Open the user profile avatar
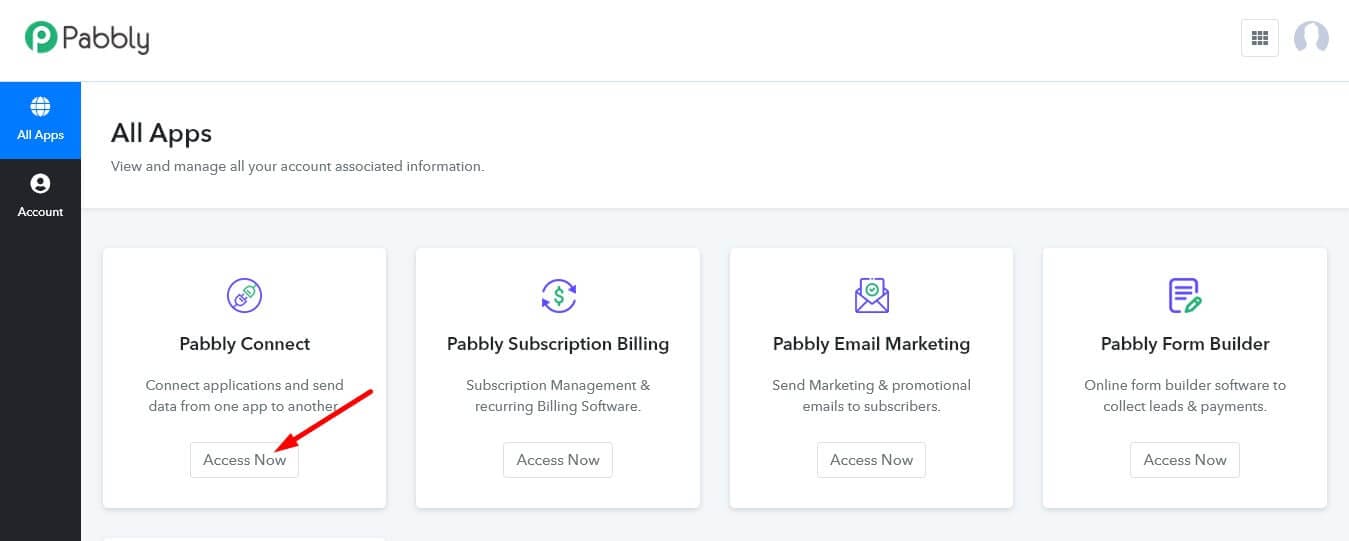The image size is (1349, 541). click(x=1311, y=38)
